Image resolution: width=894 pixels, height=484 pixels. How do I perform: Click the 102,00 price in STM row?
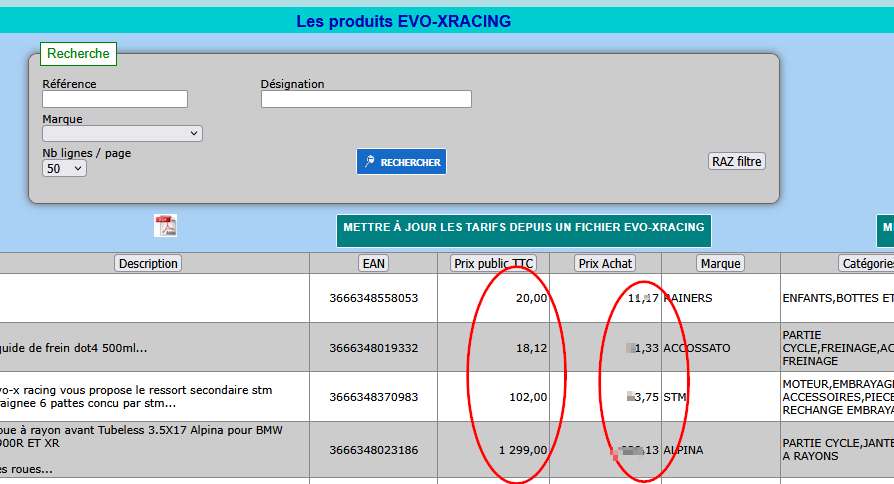click(x=528, y=397)
